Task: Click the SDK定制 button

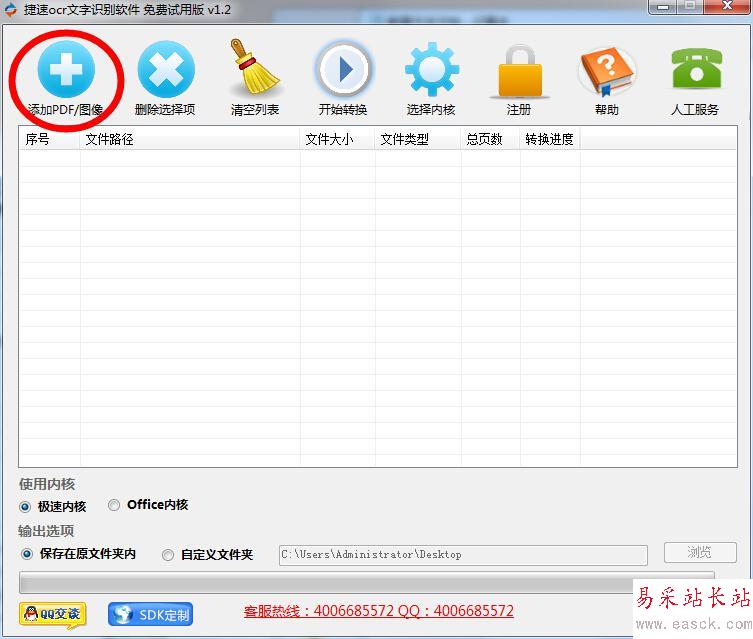Action: click(x=150, y=615)
